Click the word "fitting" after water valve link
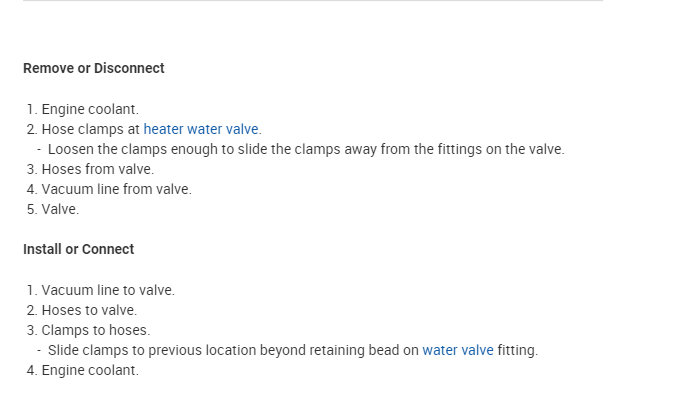The image size is (687, 420). coord(517,350)
